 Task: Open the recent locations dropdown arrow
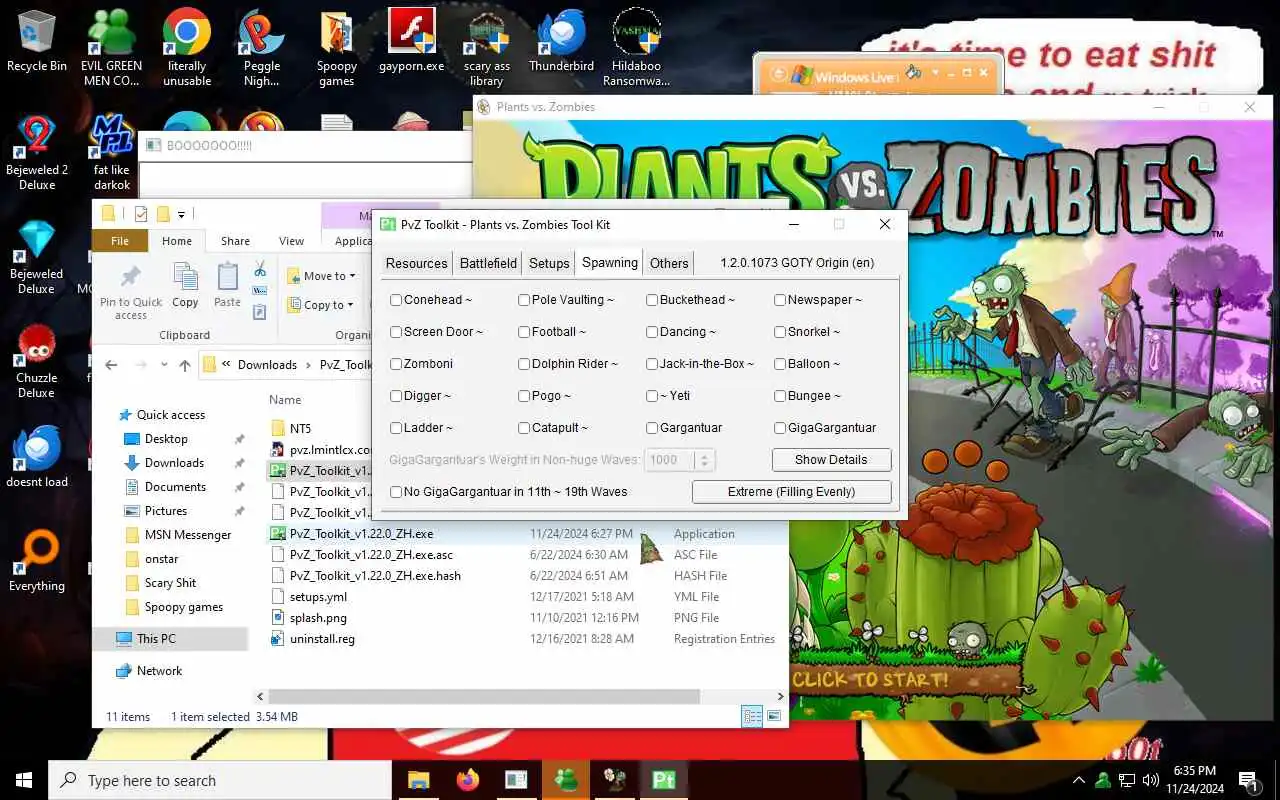pos(162,365)
